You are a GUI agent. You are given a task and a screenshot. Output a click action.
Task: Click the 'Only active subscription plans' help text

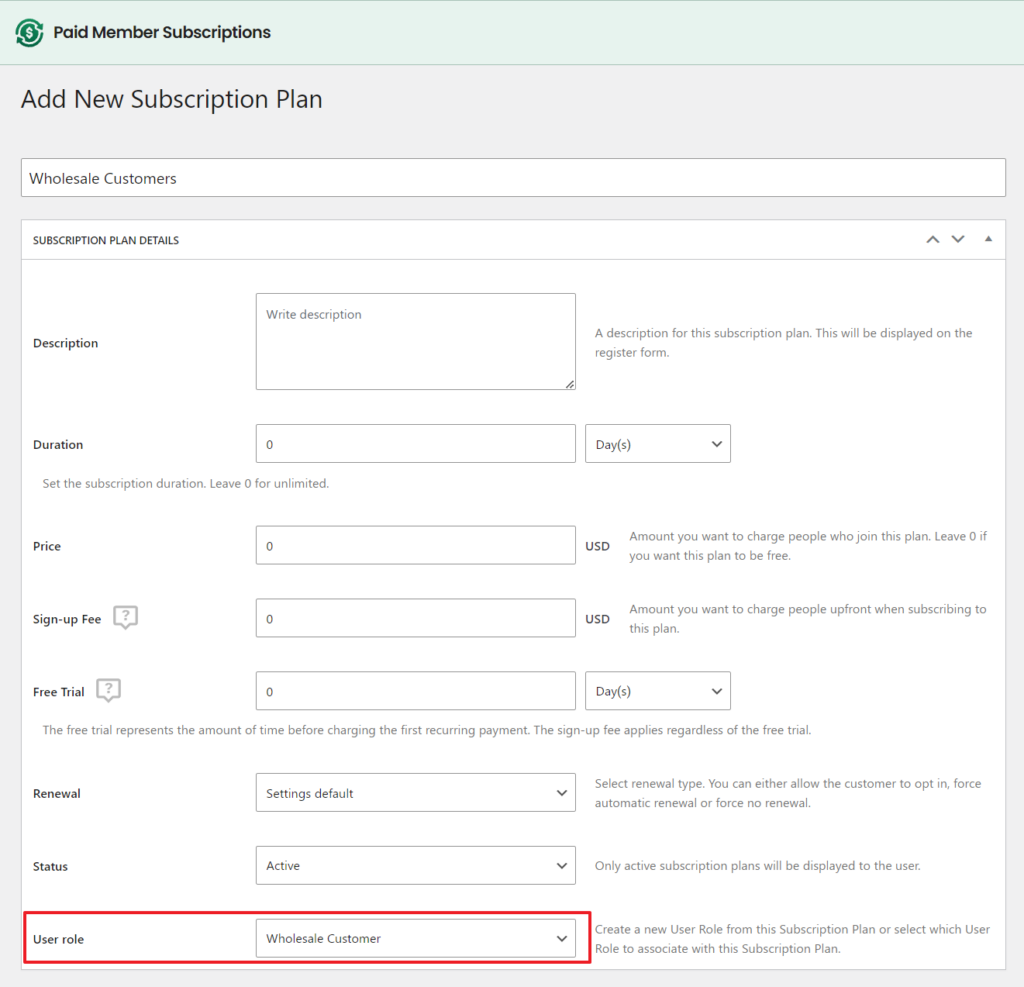coord(758,866)
